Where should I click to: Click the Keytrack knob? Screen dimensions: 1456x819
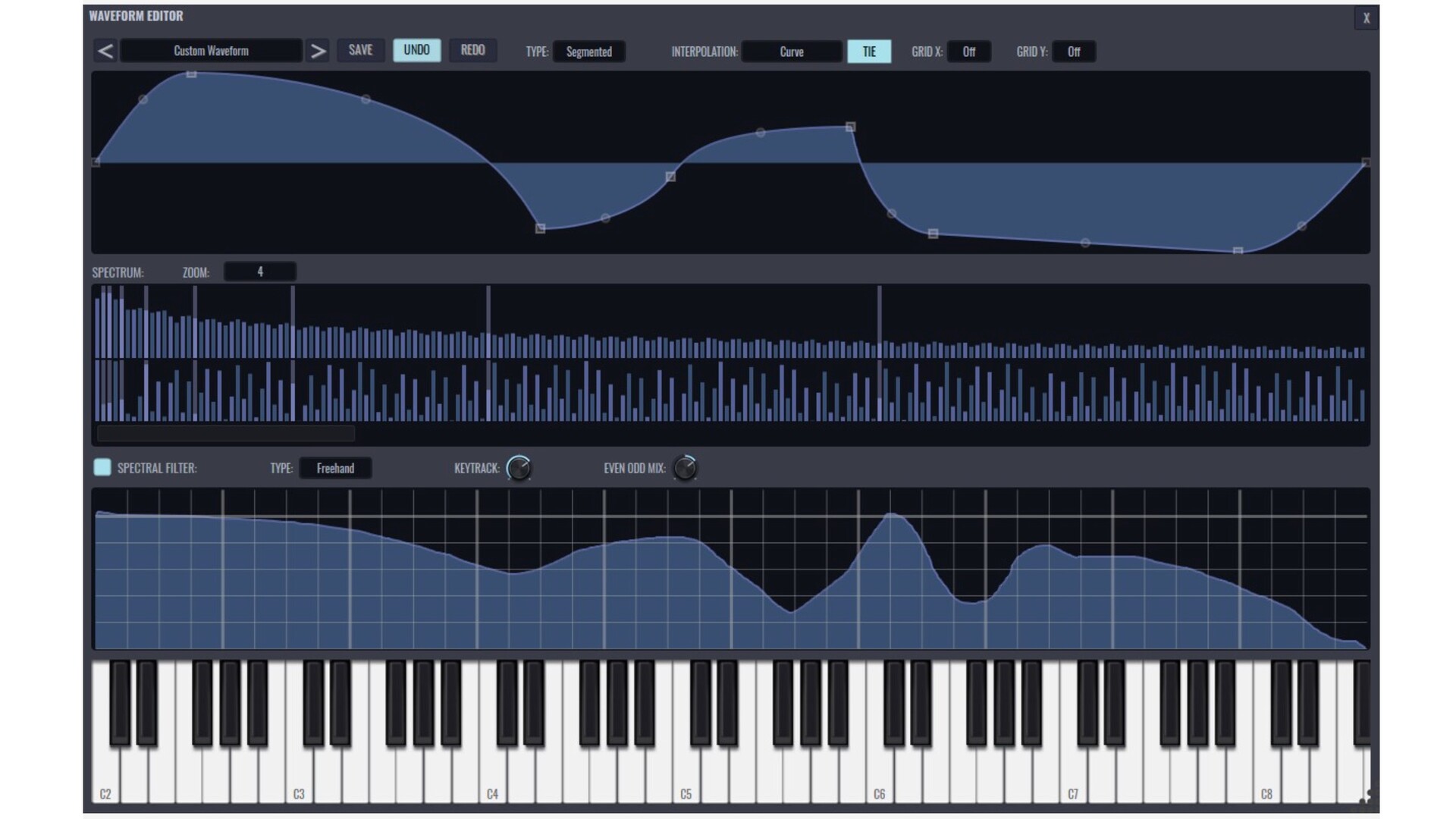click(519, 468)
